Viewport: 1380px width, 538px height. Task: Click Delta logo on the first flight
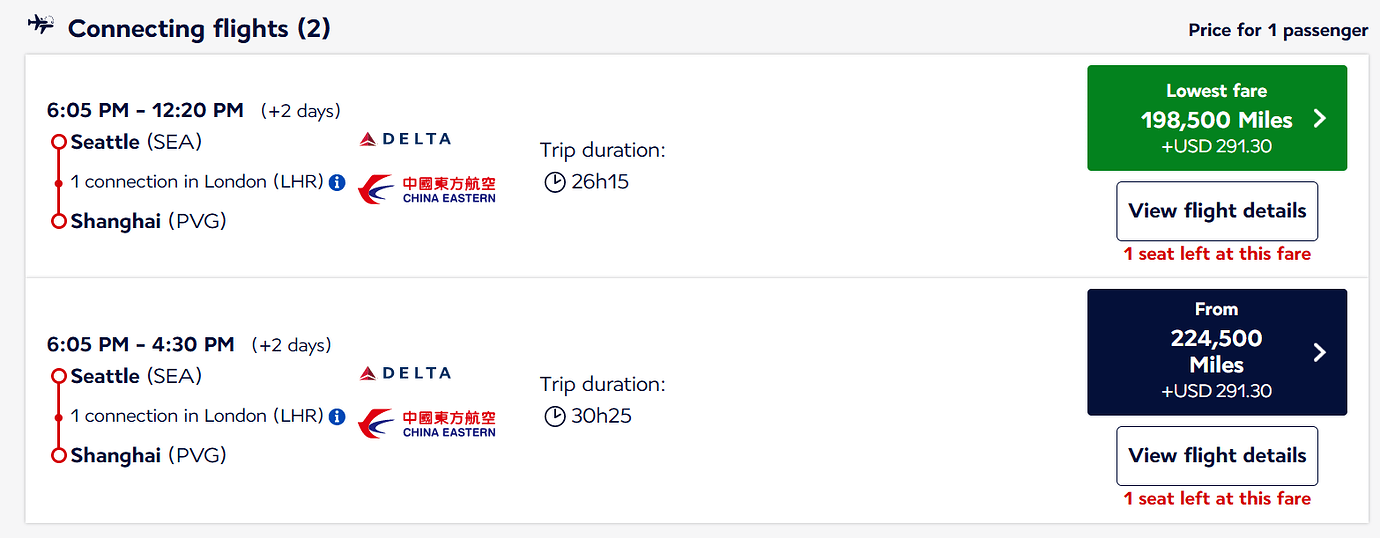405,139
